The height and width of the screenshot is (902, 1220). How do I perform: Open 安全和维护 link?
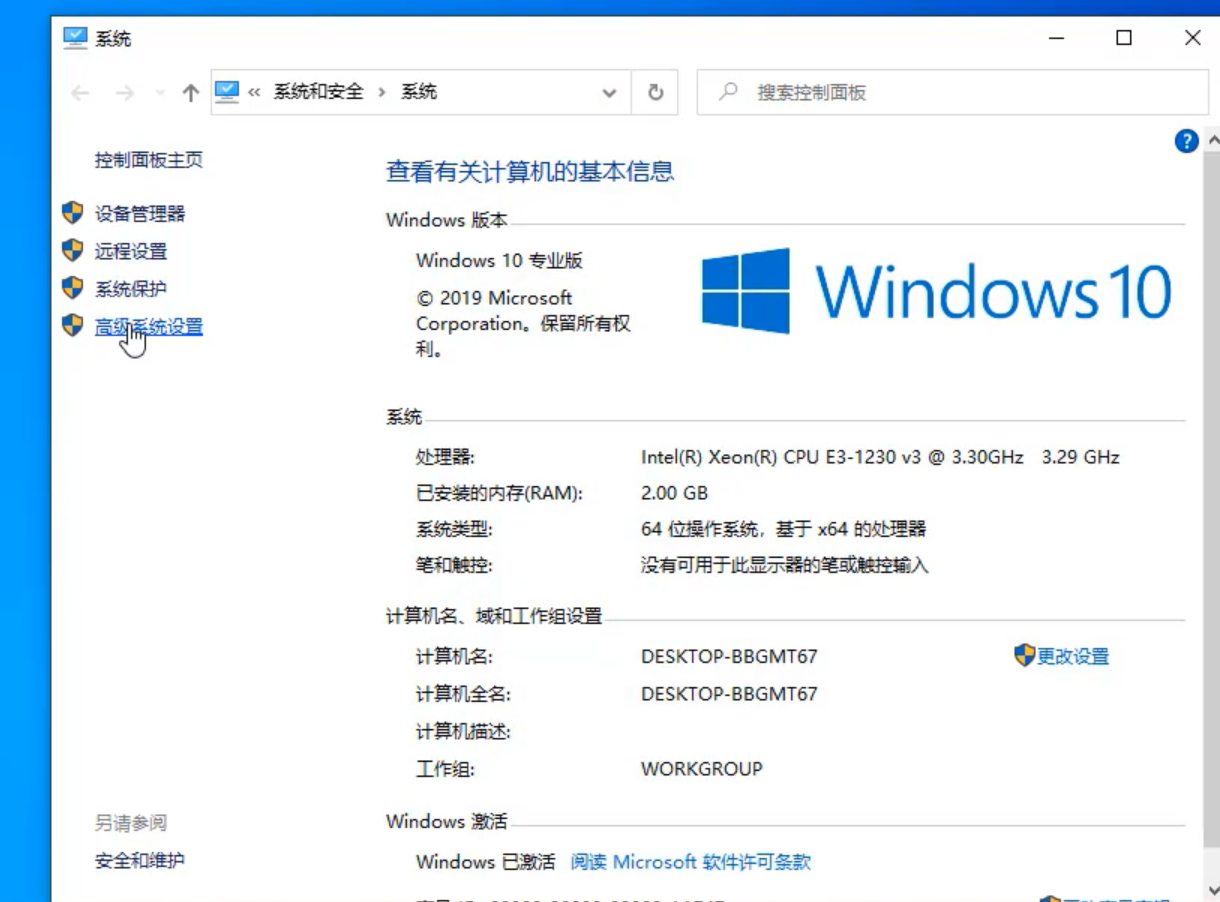pos(140,861)
